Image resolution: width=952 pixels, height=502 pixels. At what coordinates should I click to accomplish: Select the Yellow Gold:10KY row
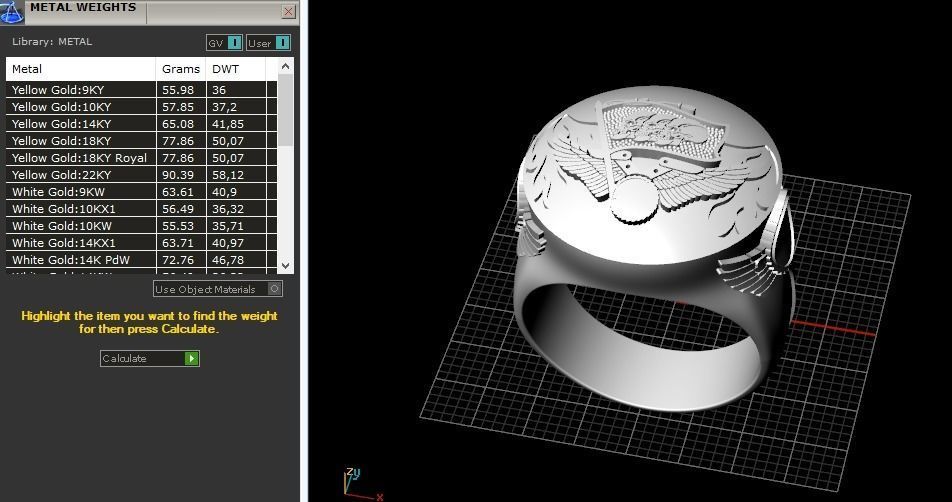[x=141, y=107]
